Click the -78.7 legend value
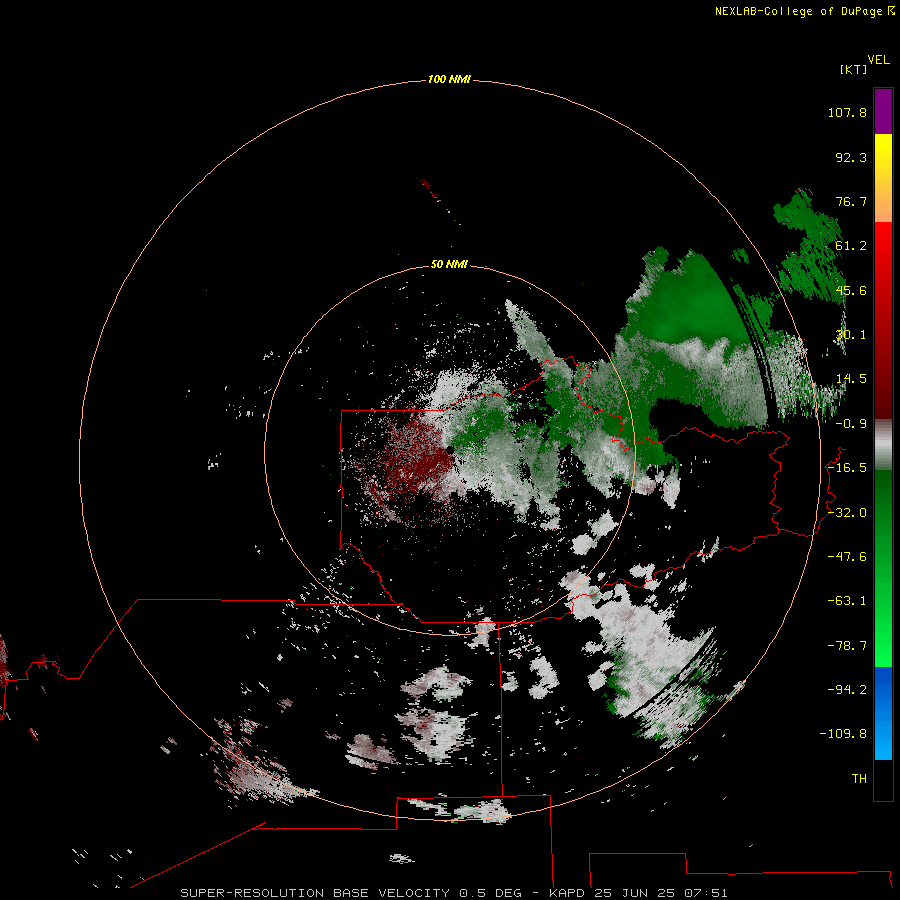Screen dimensions: 900x900 (x=847, y=646)
